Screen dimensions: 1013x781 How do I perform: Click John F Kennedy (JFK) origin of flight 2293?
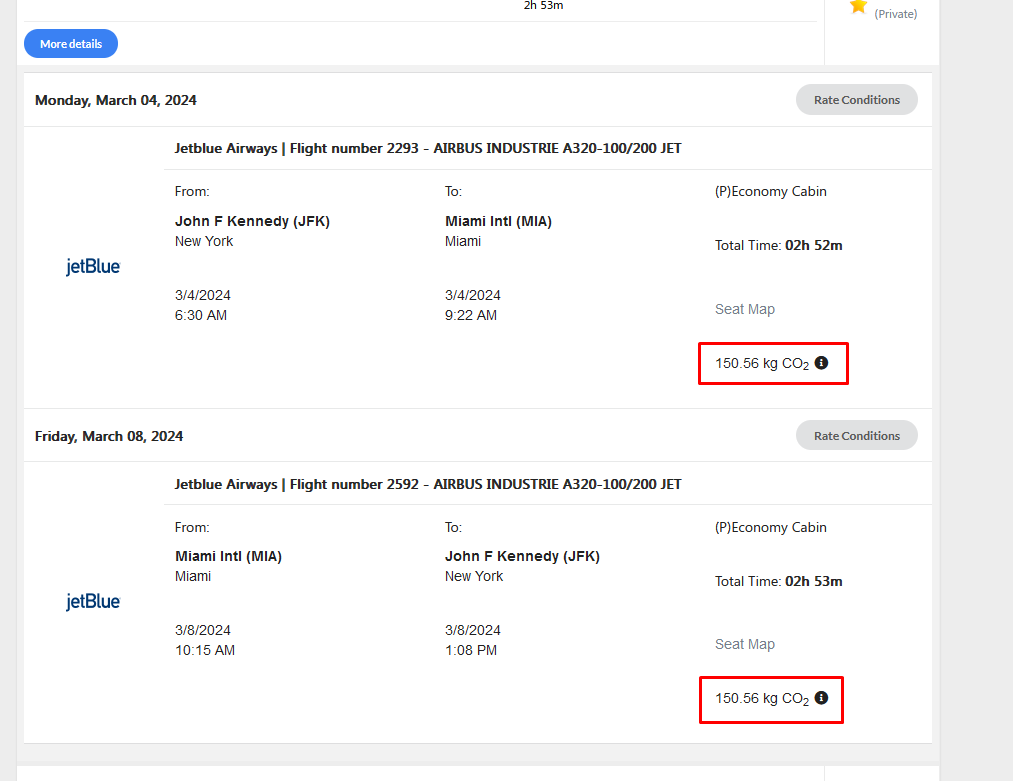tap(252, 221)
